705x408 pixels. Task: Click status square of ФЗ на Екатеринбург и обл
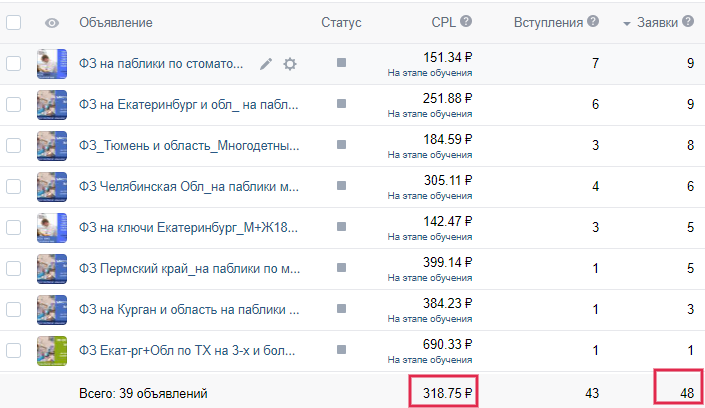pyautogui.click(x=341, y=103)
